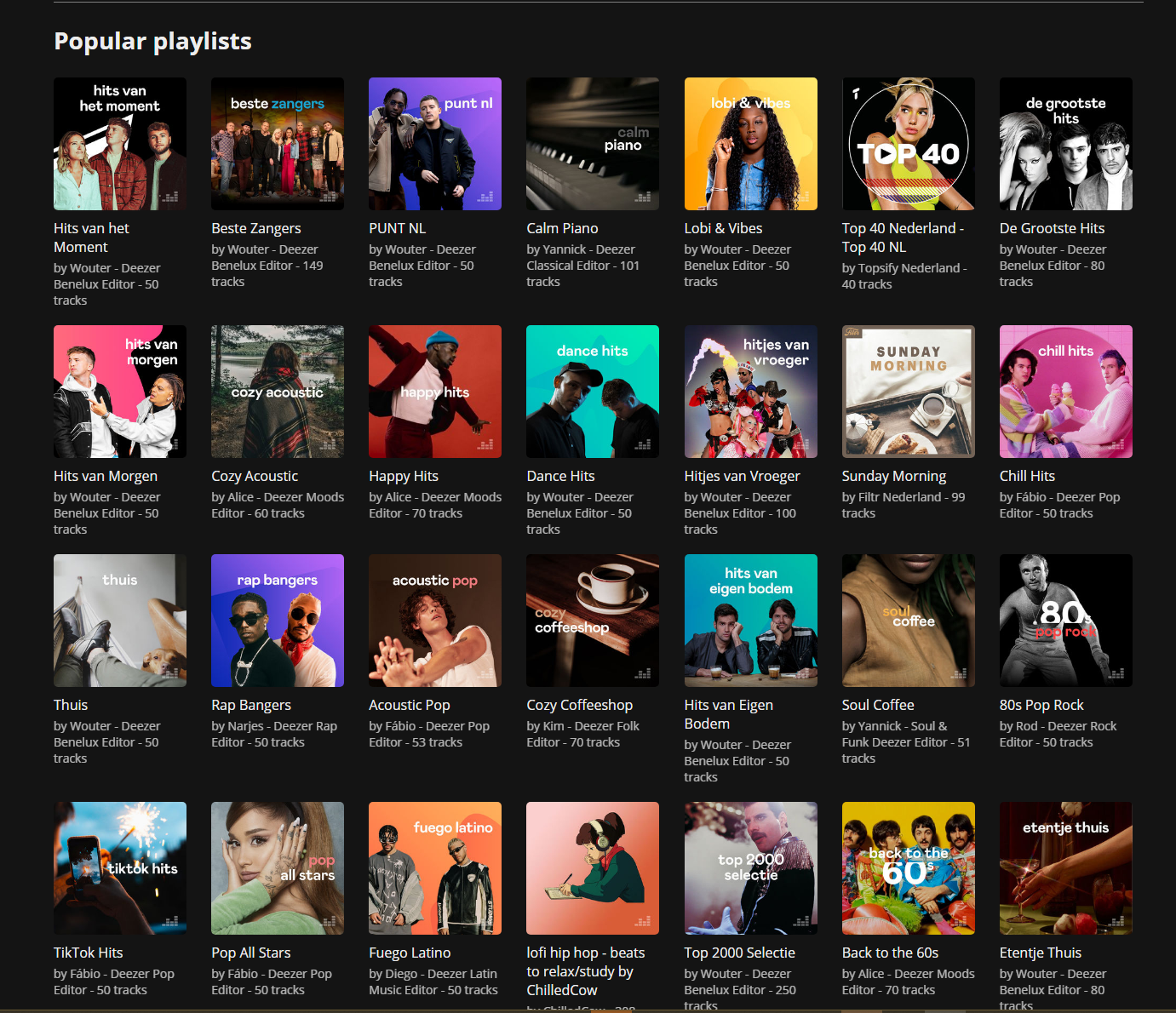This screenshot has width=1176, height=1013.
Task: Open the De Grootste Hits title link
Action: [x=1052, y=228]
